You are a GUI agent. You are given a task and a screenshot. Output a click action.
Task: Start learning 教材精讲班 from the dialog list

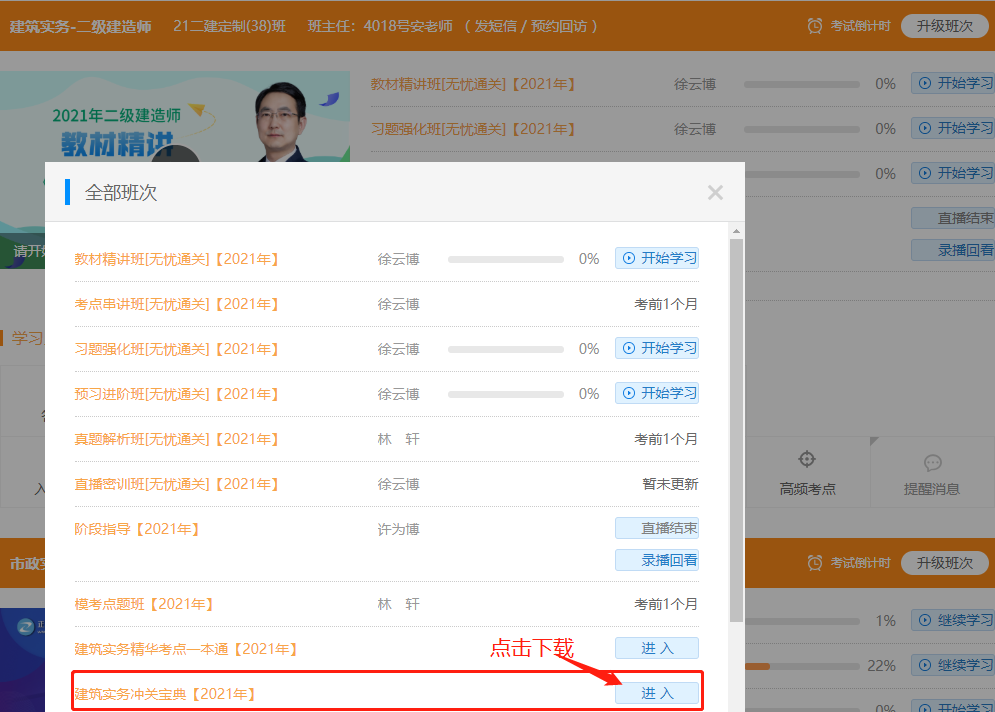[x=657, y=258]
